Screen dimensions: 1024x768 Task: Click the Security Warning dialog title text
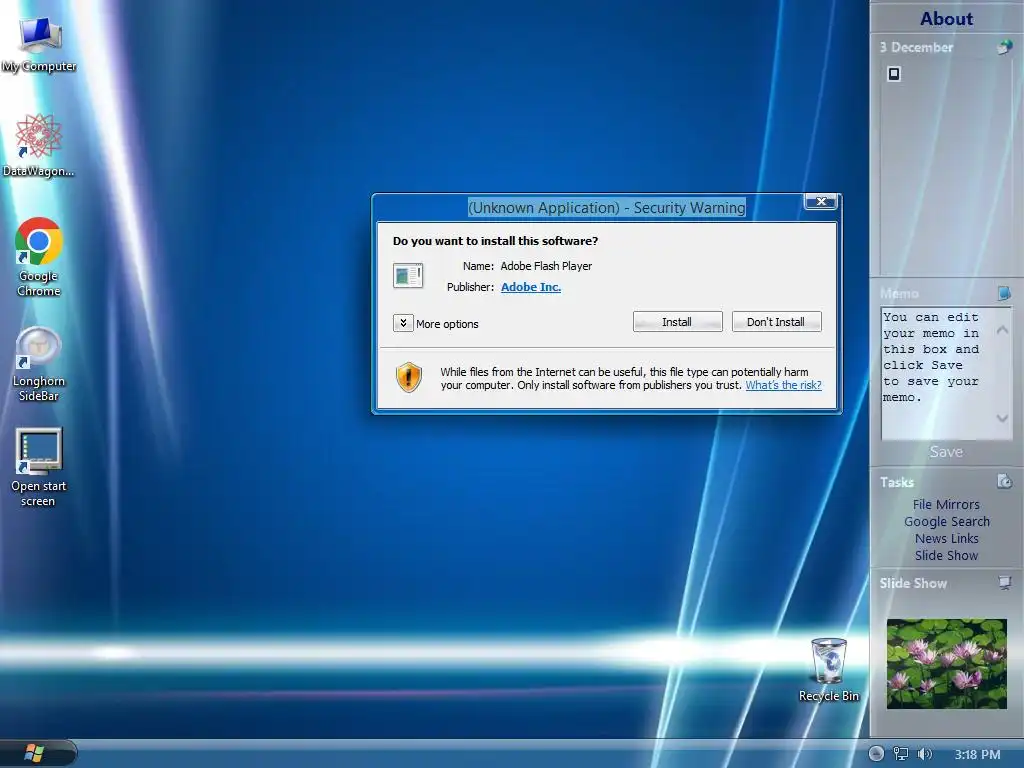[x=607, y=208]
